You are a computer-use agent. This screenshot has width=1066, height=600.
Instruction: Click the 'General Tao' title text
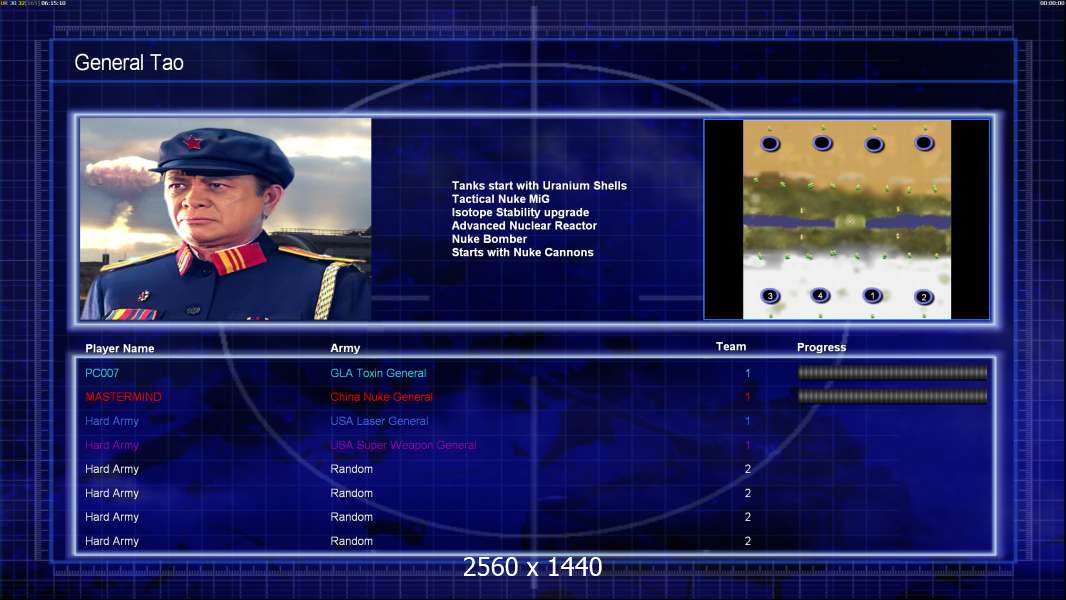[x=129, y=63]
